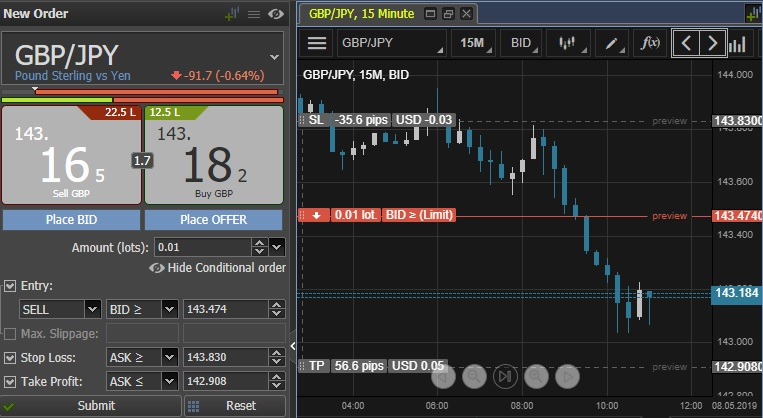Click the TP take profit line label

pyautogui.click(x=317, y=366)
